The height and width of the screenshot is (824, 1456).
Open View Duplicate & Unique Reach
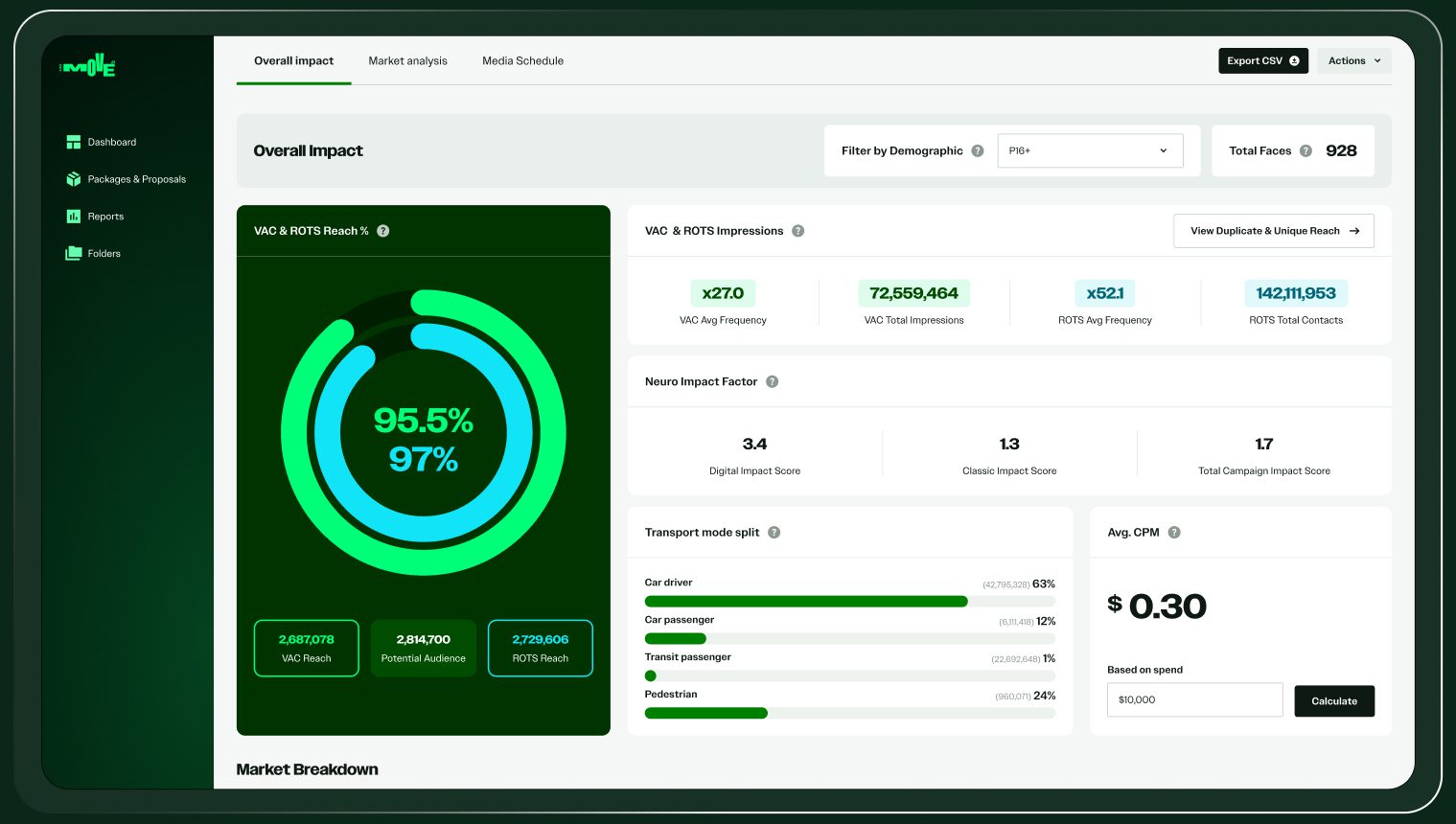click(1273, 231)
